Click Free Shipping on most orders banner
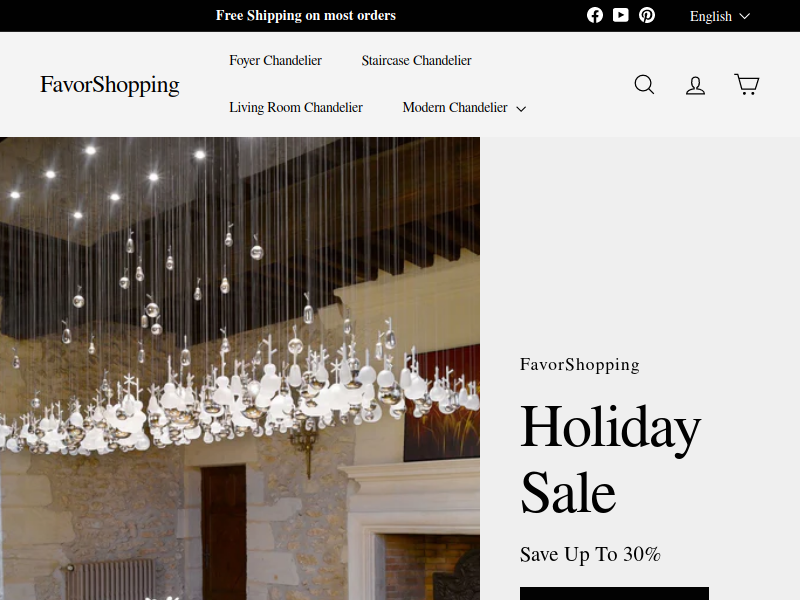 point(306,15)
